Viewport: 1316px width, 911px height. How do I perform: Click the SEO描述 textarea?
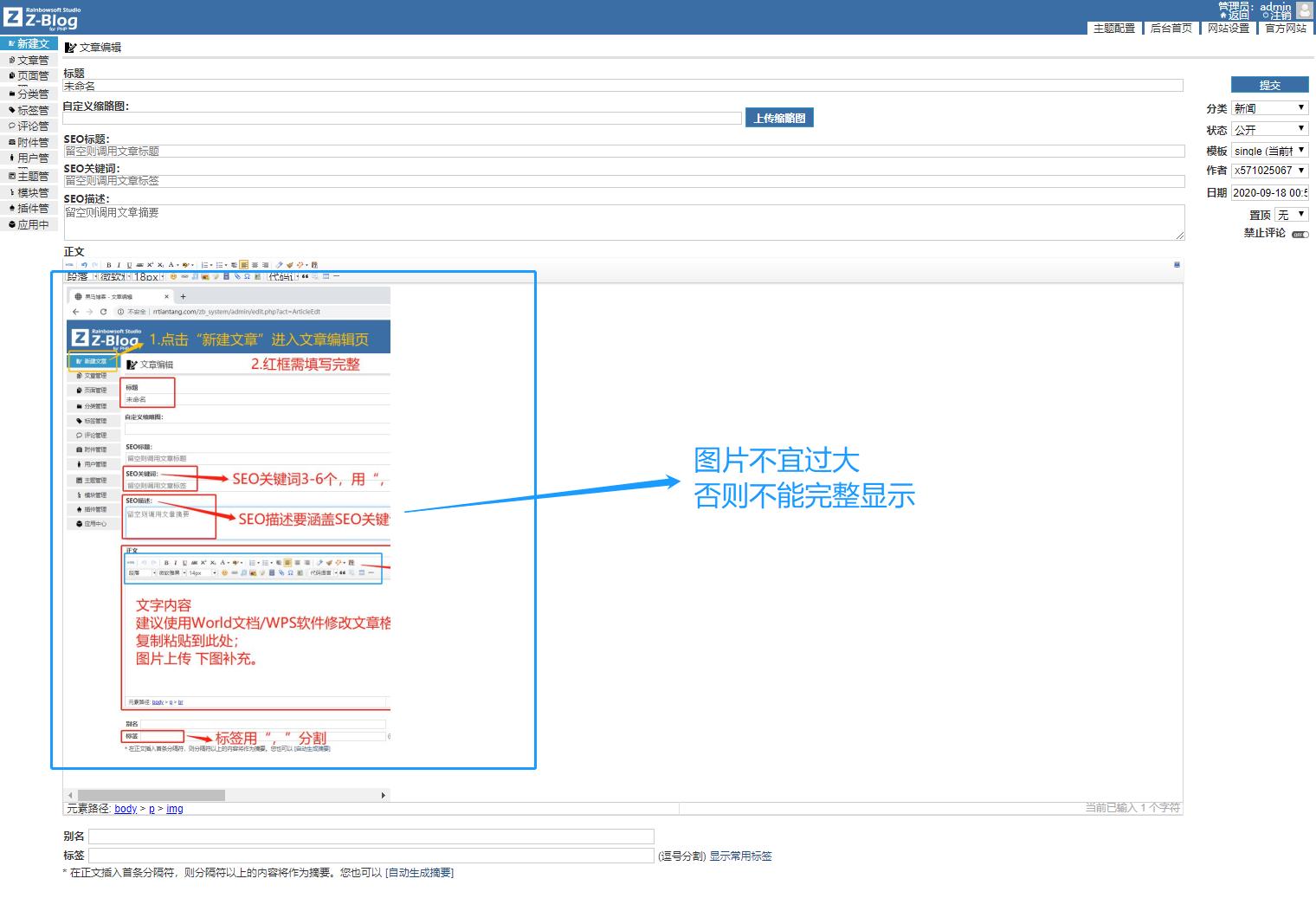pyautogui.click(x=623, y=223)
